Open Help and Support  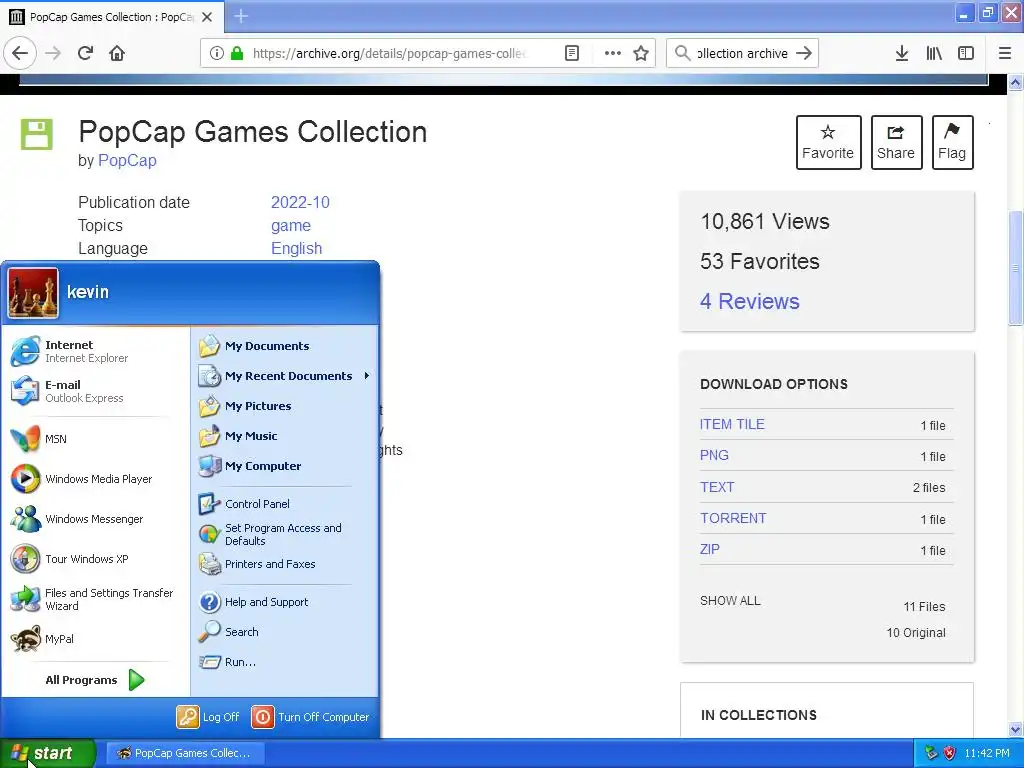point(285,602)
